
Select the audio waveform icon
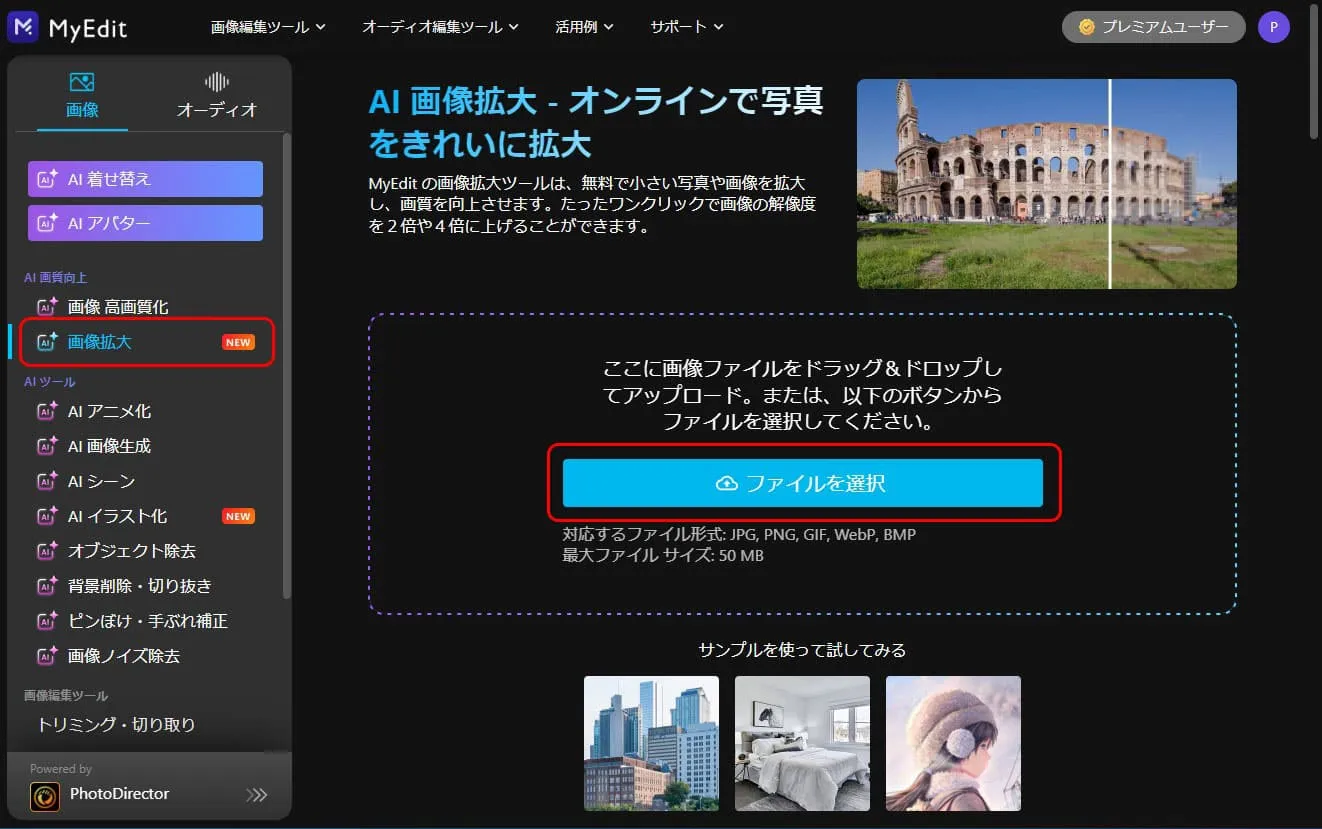click(x=217, y=82)
